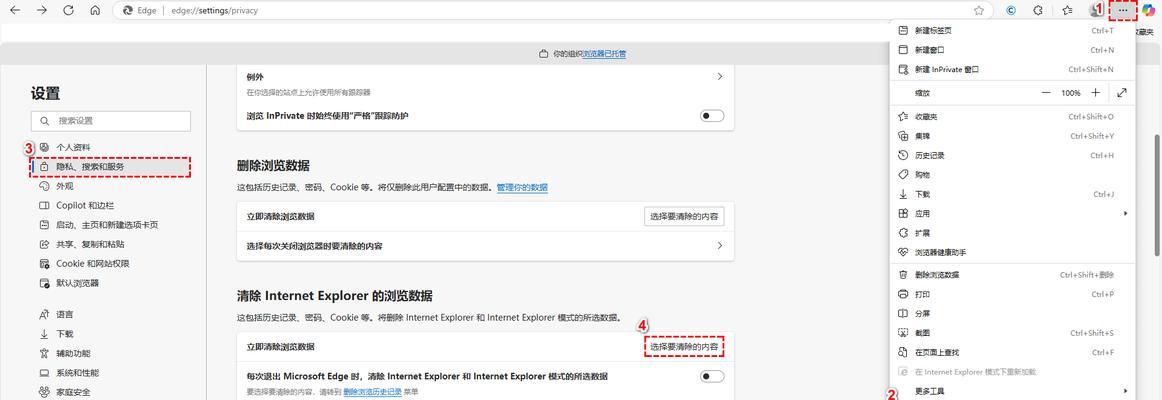Choose 在页面上查找 in the menu
Image resolution: width=1162 pixels, height=400 pixels.
click(1012, 352)
